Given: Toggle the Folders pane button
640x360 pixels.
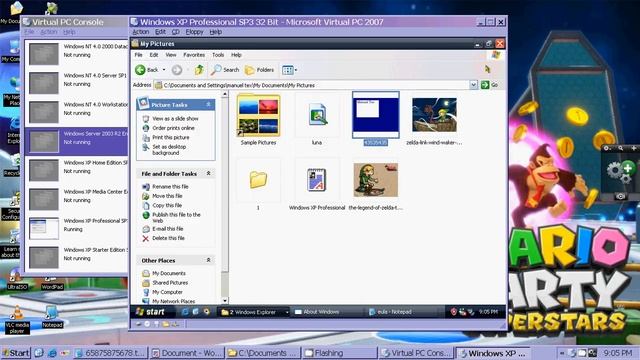Looking at the screenshot, I should [x=259, y=70].
